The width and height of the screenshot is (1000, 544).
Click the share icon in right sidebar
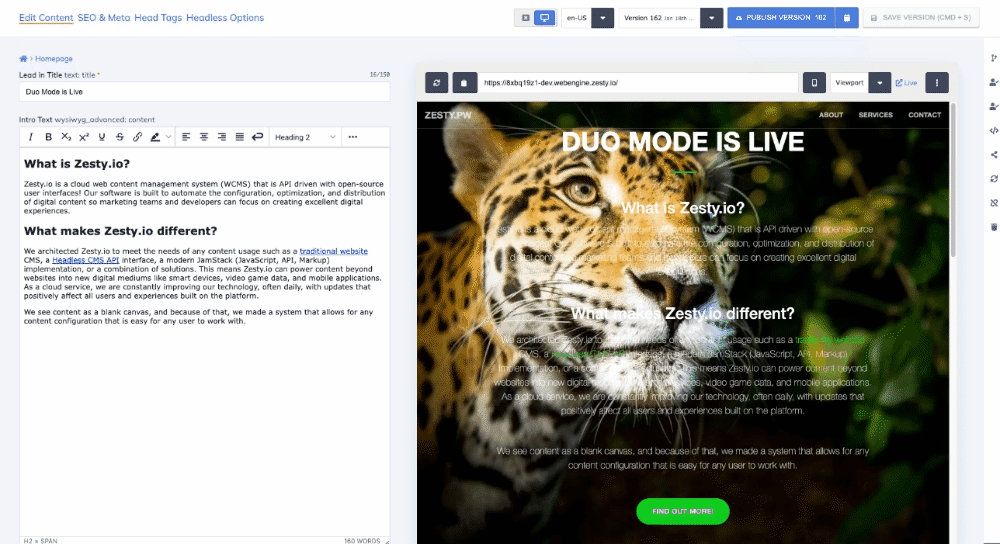tap(994, 154)
